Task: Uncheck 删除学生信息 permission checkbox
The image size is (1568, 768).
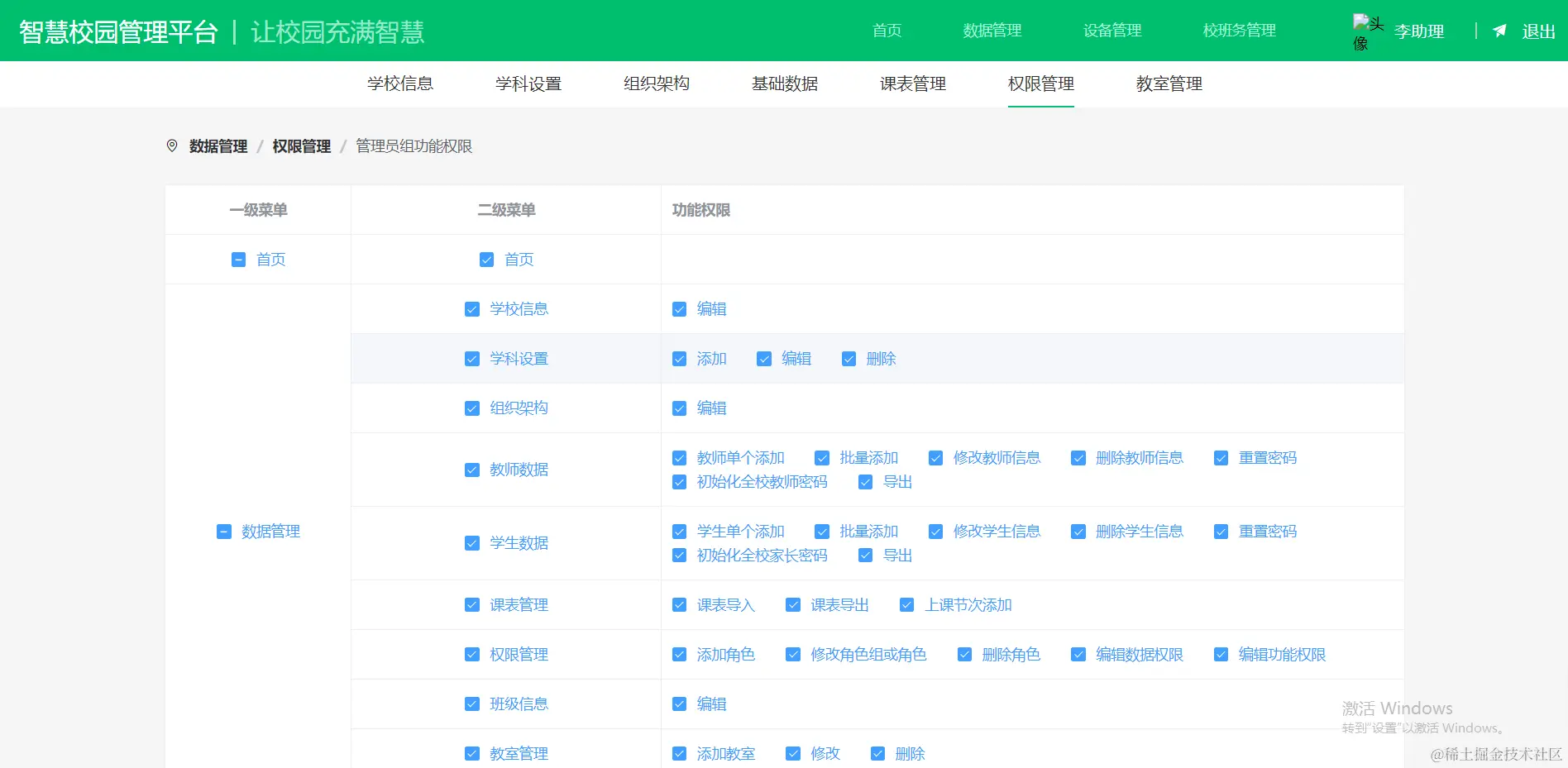Action: [1078, 532]
